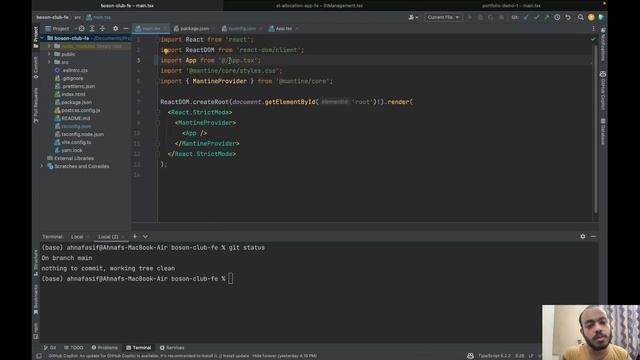Open Search Everywhere magnifier icon

(580, 17)
